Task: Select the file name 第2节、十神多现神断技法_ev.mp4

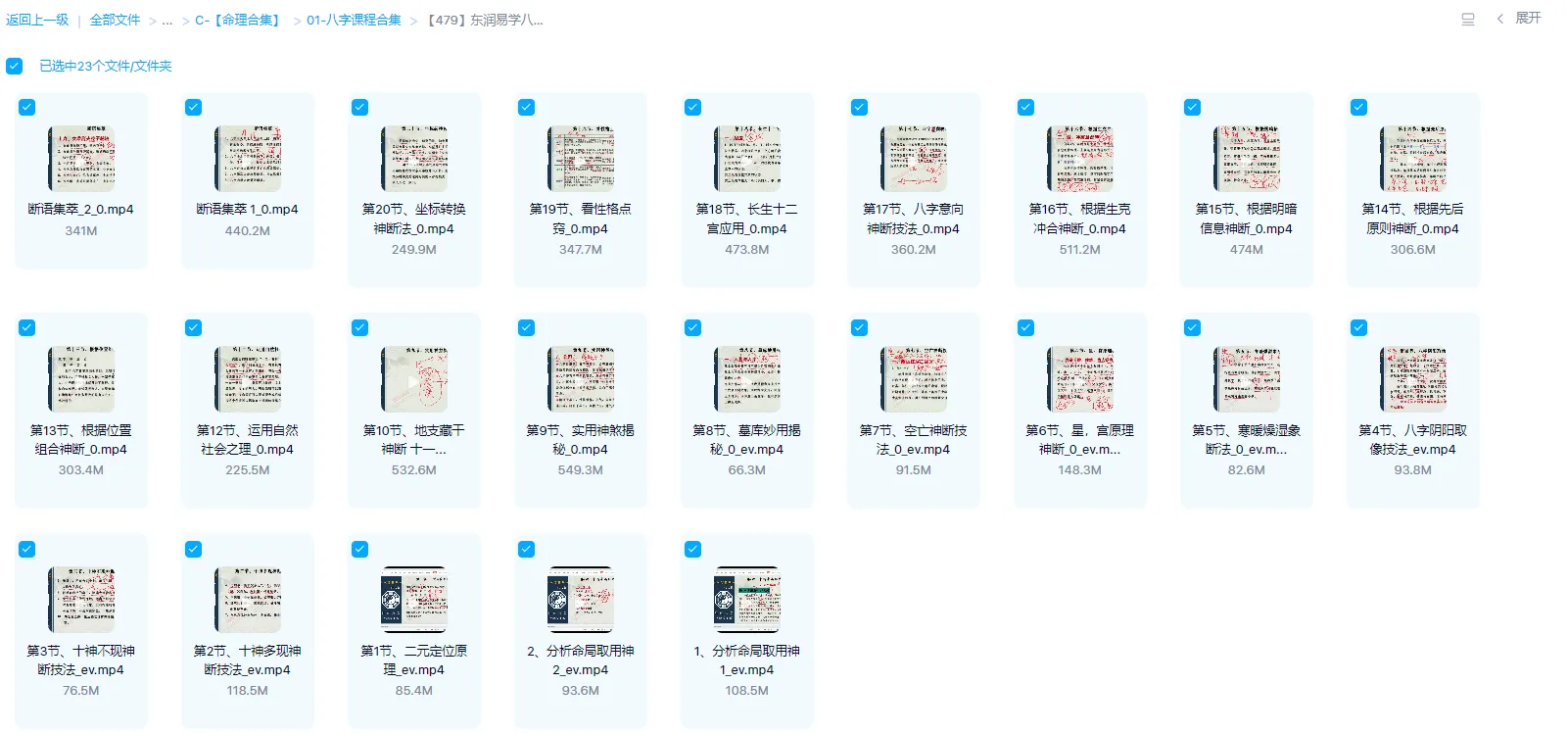Action: pyautogui.click(x=248, y=660)
